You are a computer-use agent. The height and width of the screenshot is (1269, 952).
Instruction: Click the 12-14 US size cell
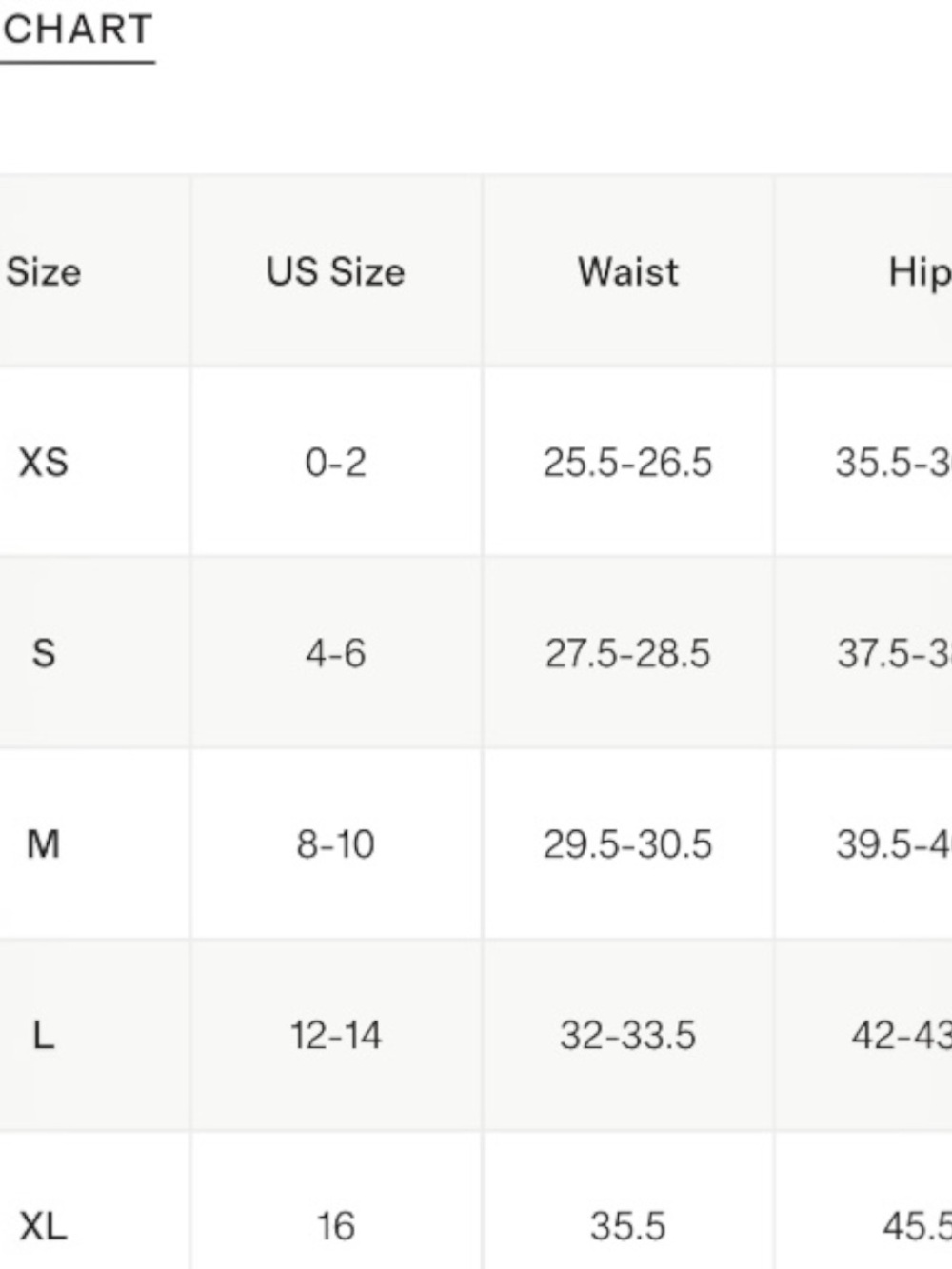tap(336, 1035)
